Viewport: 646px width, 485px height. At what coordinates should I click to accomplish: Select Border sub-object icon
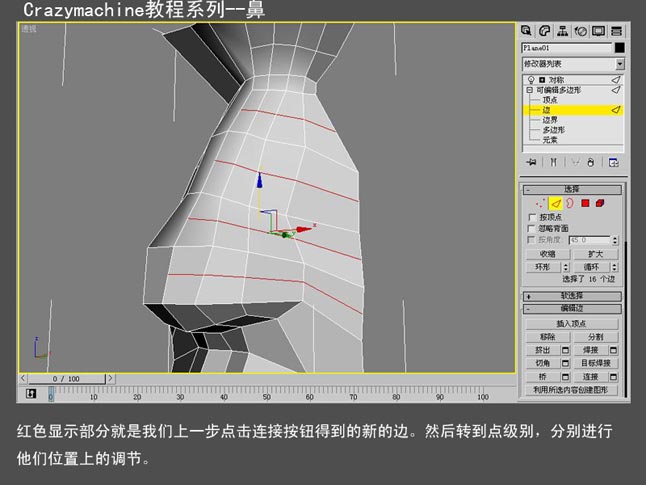(x=570, y=203)
